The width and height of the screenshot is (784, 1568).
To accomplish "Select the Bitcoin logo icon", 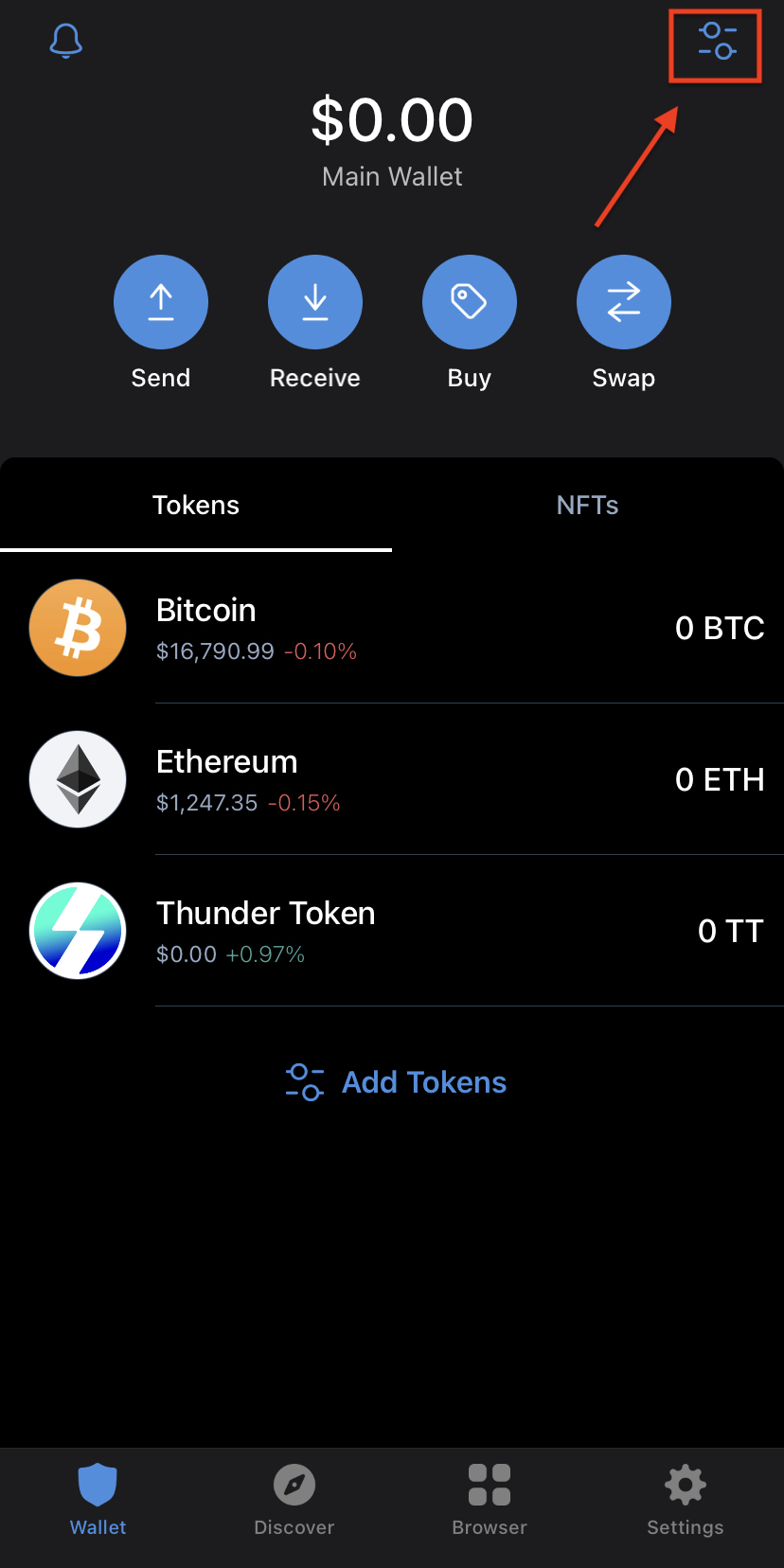I will tap(78, 628).
